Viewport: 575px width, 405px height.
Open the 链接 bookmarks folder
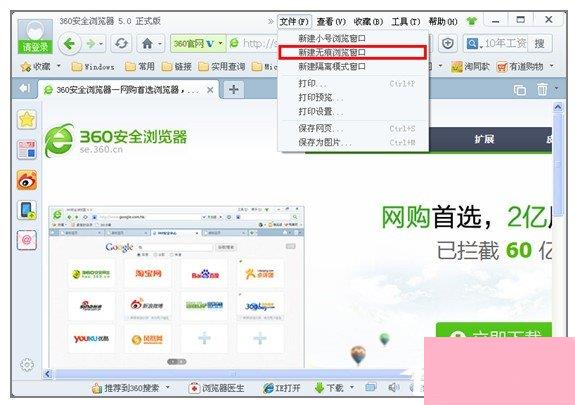177,67
